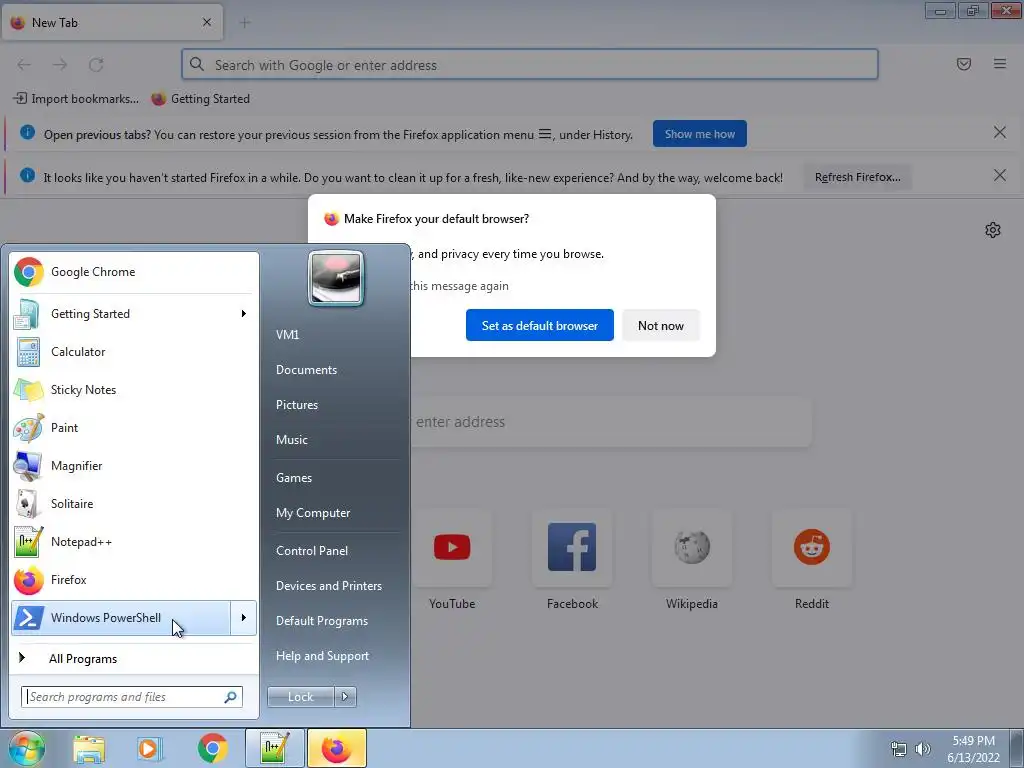The width and height of the screenshot is (1024, 768).
Task: Expand the Windows PowerShell jump list arrow
Action: 244,618
